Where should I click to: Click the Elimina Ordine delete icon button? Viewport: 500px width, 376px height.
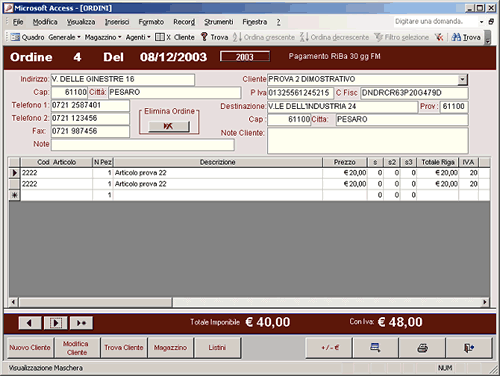pos(169,126)
